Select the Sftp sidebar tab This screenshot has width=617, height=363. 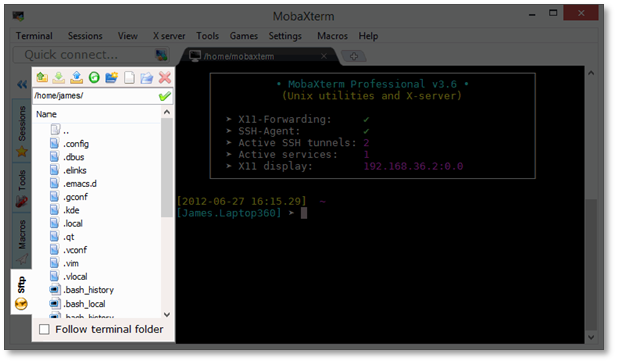pos(21,292)
